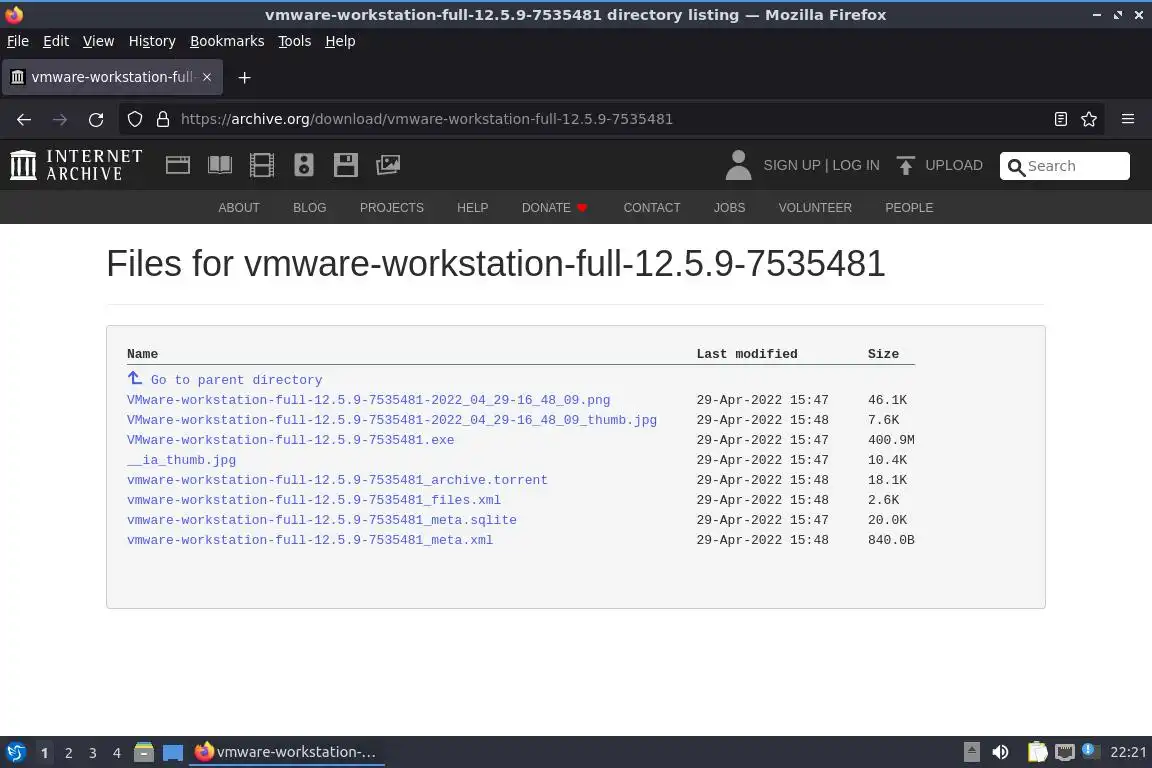Click SIGN UP | LOG IN link

click(821, 165)
